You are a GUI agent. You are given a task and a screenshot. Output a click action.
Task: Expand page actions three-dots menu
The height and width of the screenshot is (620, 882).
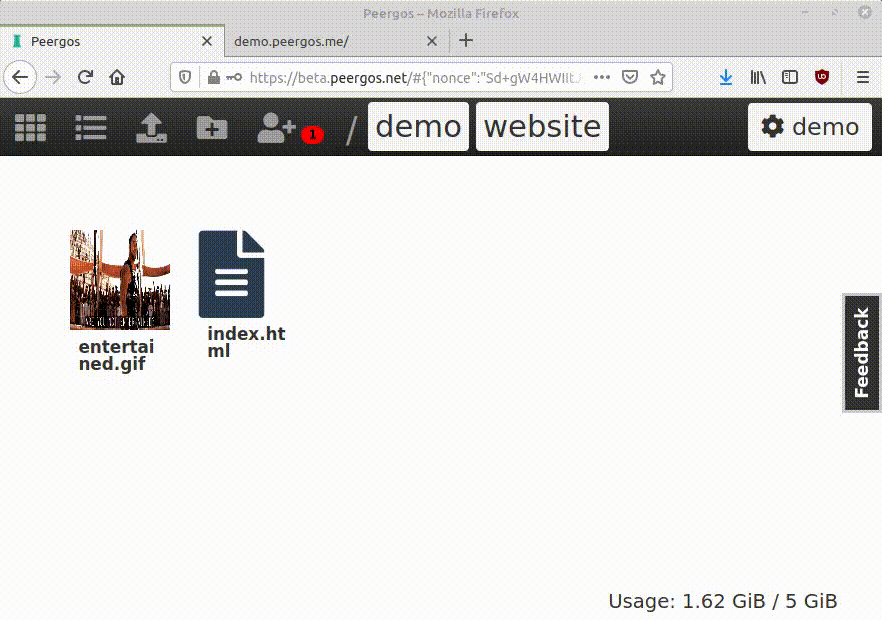(x=602, y=77)
